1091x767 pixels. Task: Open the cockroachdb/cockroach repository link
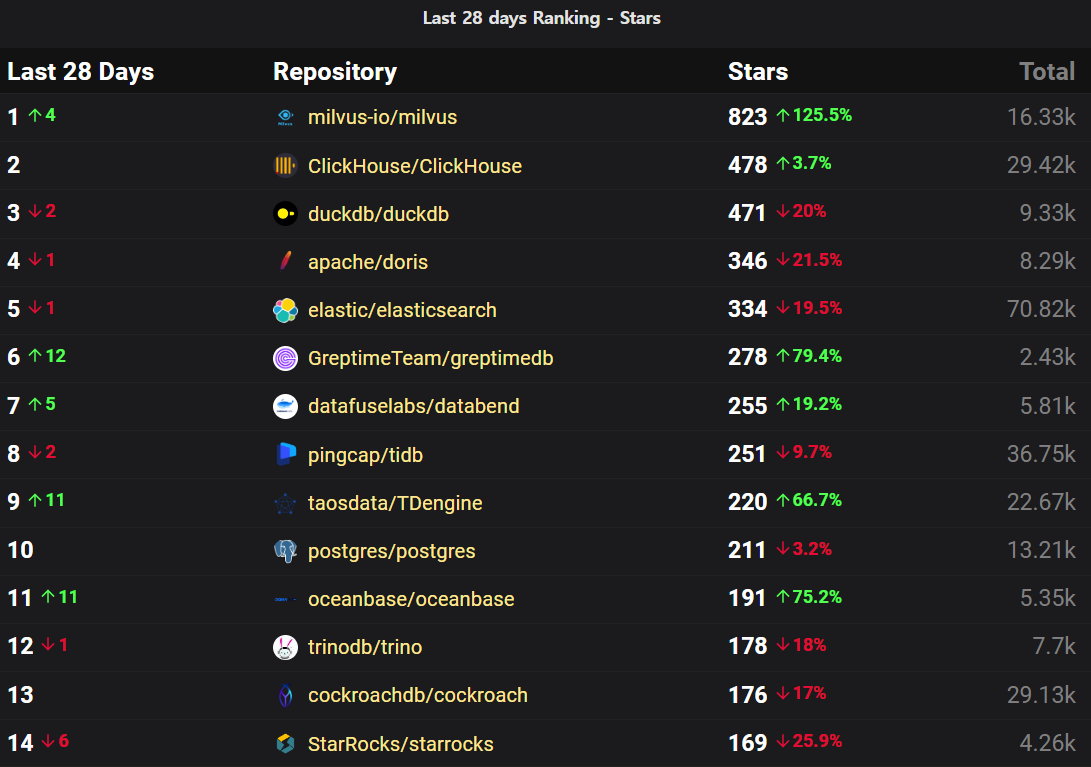(417, 695)
